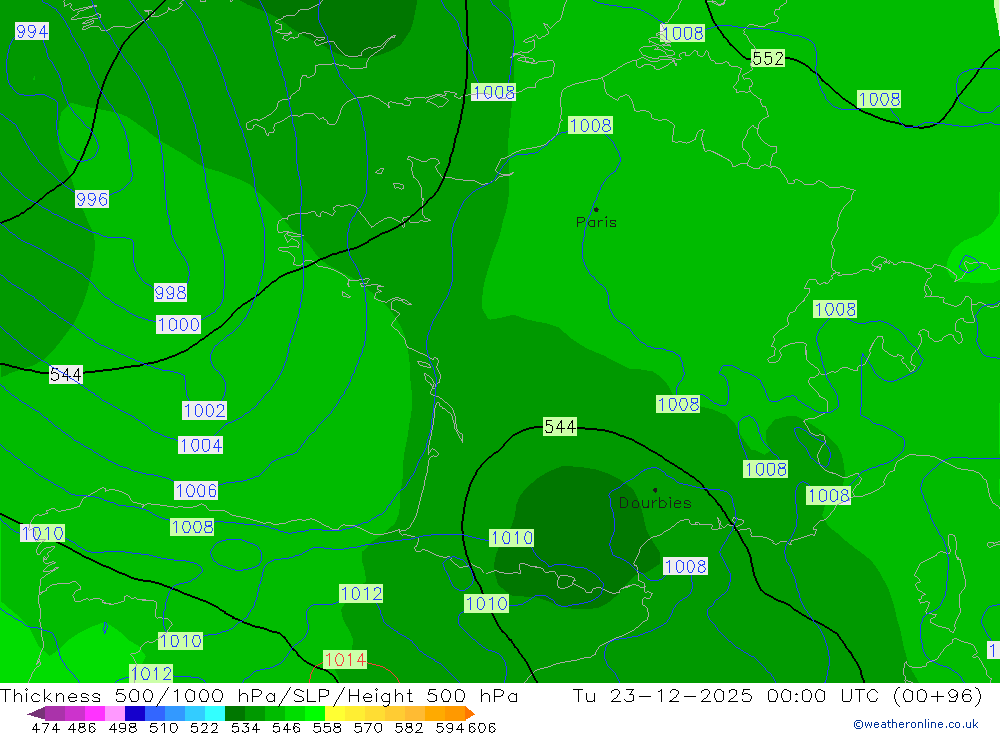Viewport: 1000px width, 733px height.
Task: Select the 1006 isobar label
Action: pos(196,491)
